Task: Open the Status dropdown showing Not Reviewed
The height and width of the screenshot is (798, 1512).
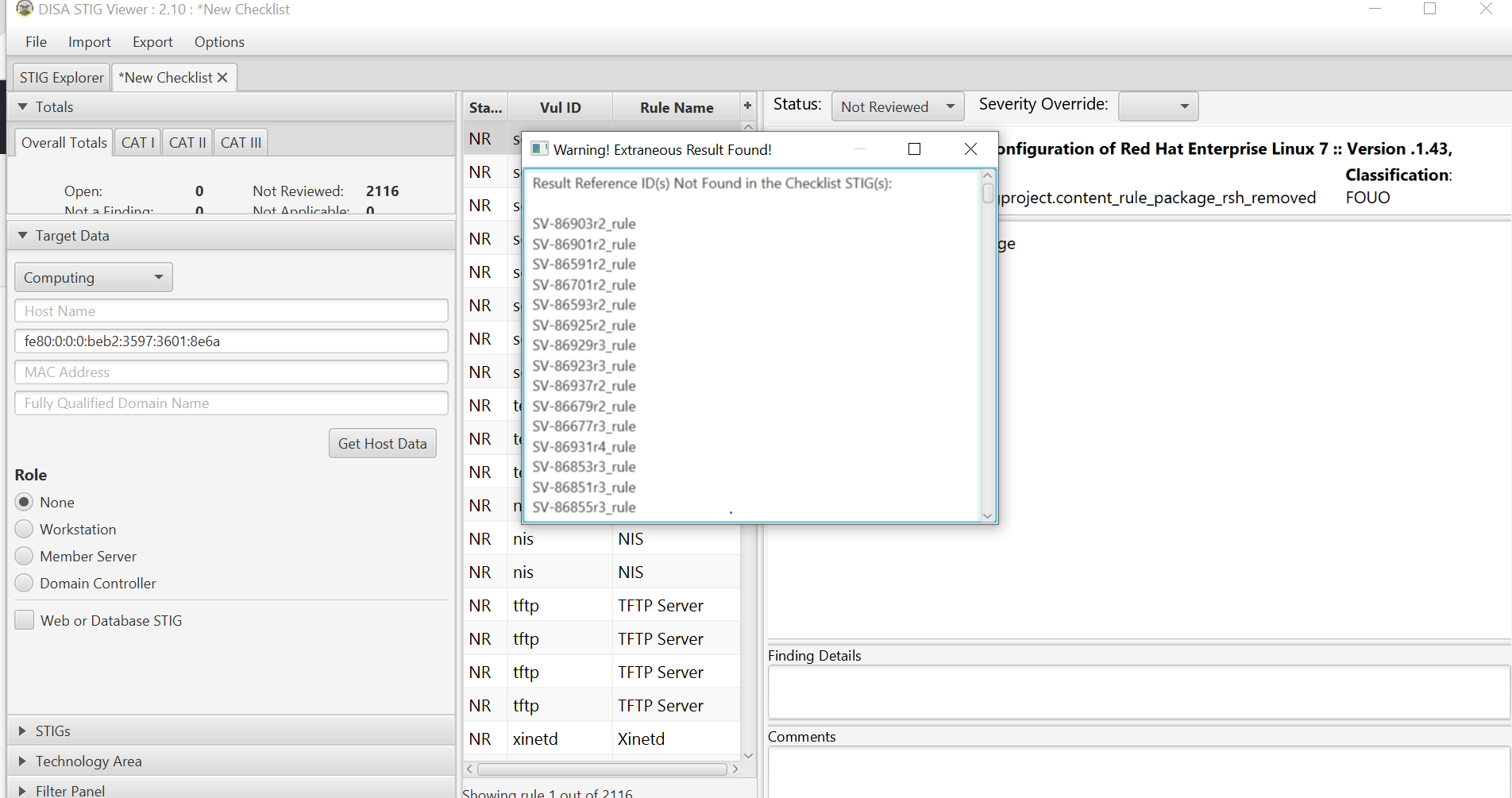Action: 897,106
